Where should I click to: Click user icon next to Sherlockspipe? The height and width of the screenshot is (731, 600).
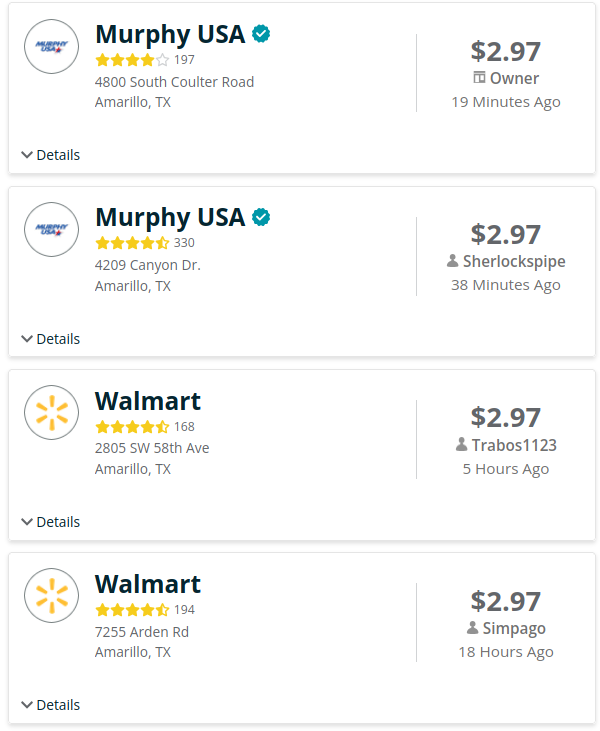pyautogui.click(x=453, y=261)
